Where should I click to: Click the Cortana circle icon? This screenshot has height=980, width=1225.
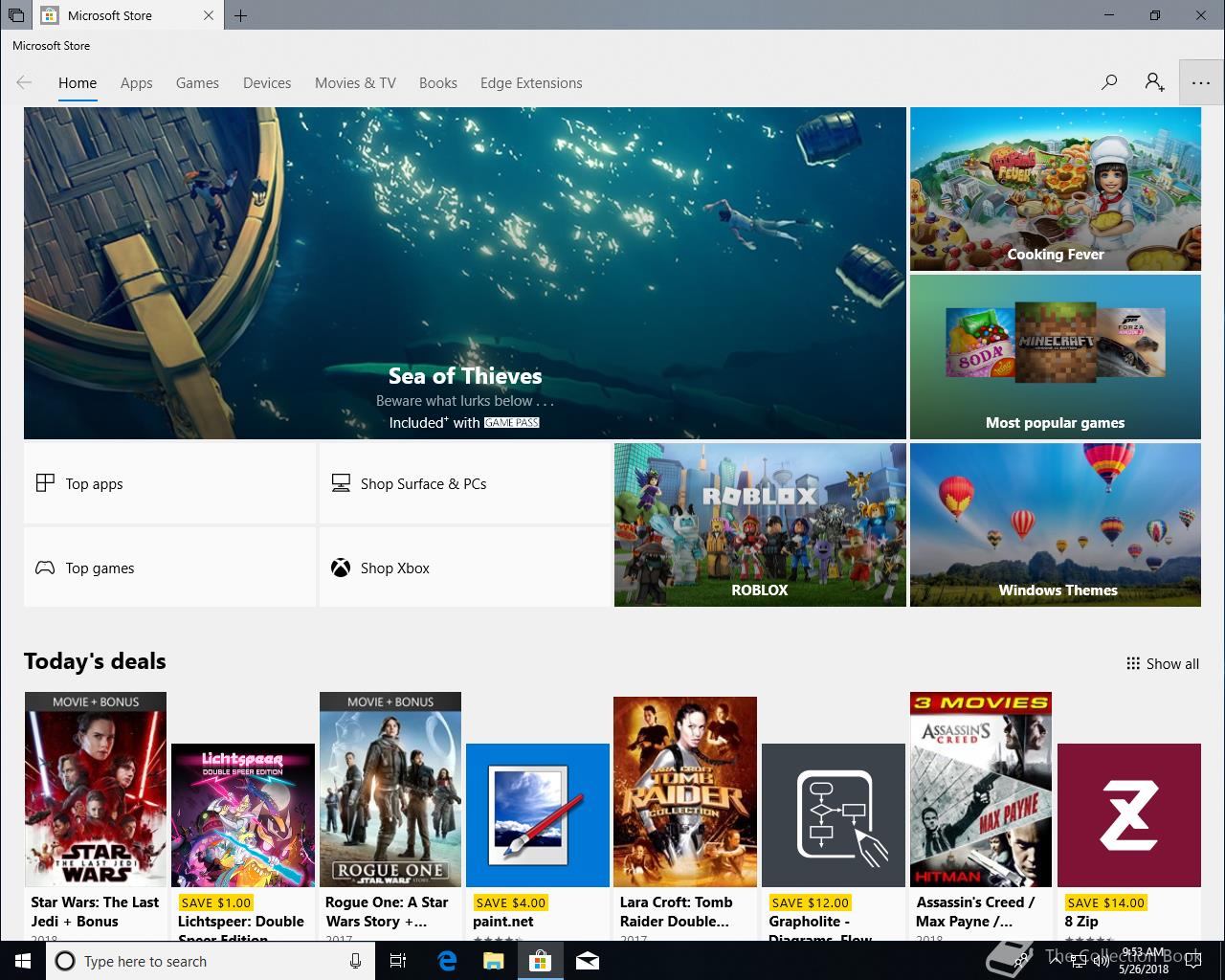pyautogui.click(x=65, y=961)
